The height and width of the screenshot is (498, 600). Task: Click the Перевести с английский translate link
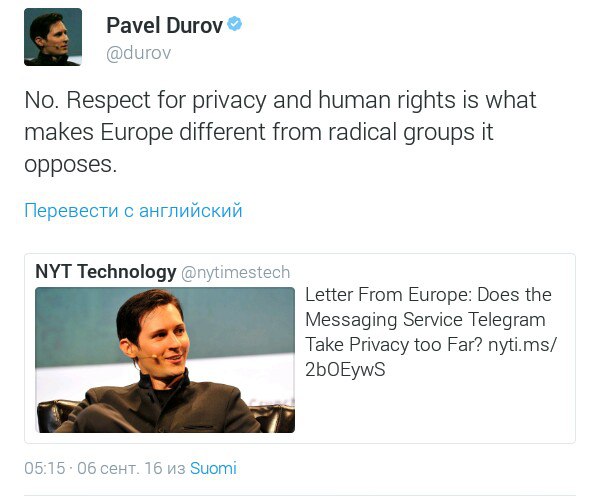pyautogui.click(x=133, y=210)
